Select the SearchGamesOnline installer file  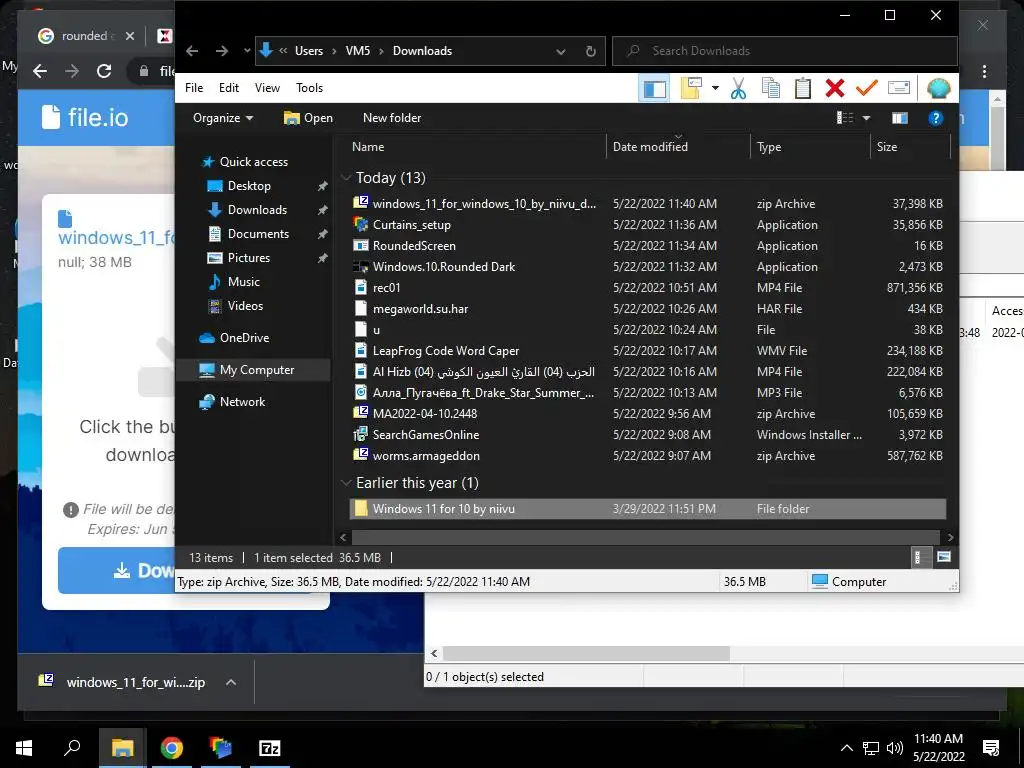click(x=647, y=434)
